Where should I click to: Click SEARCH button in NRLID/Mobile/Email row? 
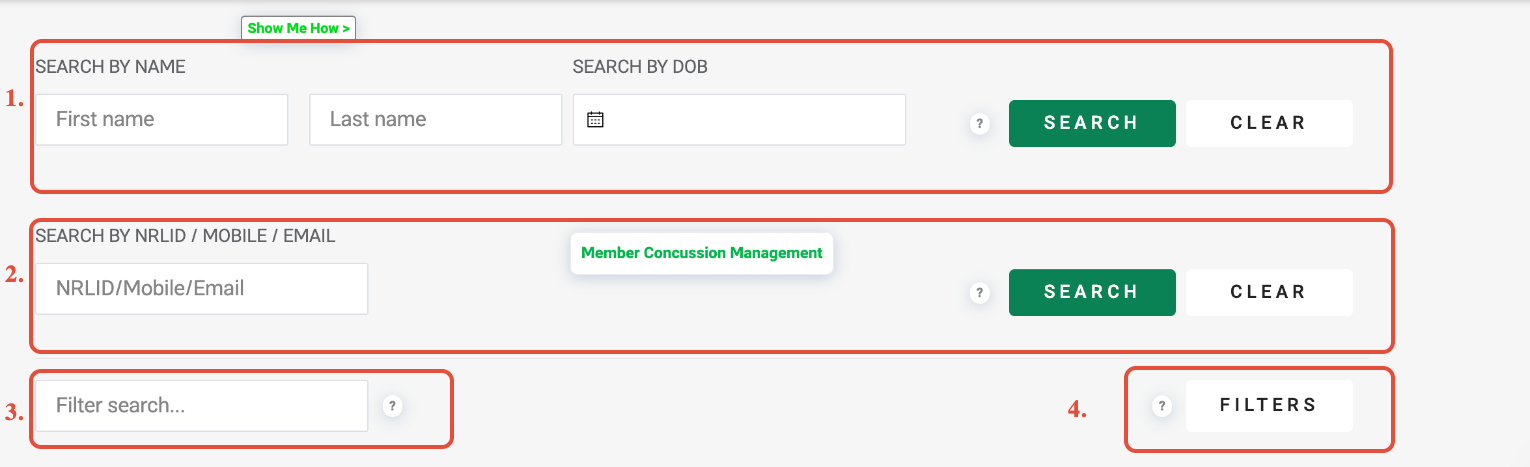point(1092,292)
